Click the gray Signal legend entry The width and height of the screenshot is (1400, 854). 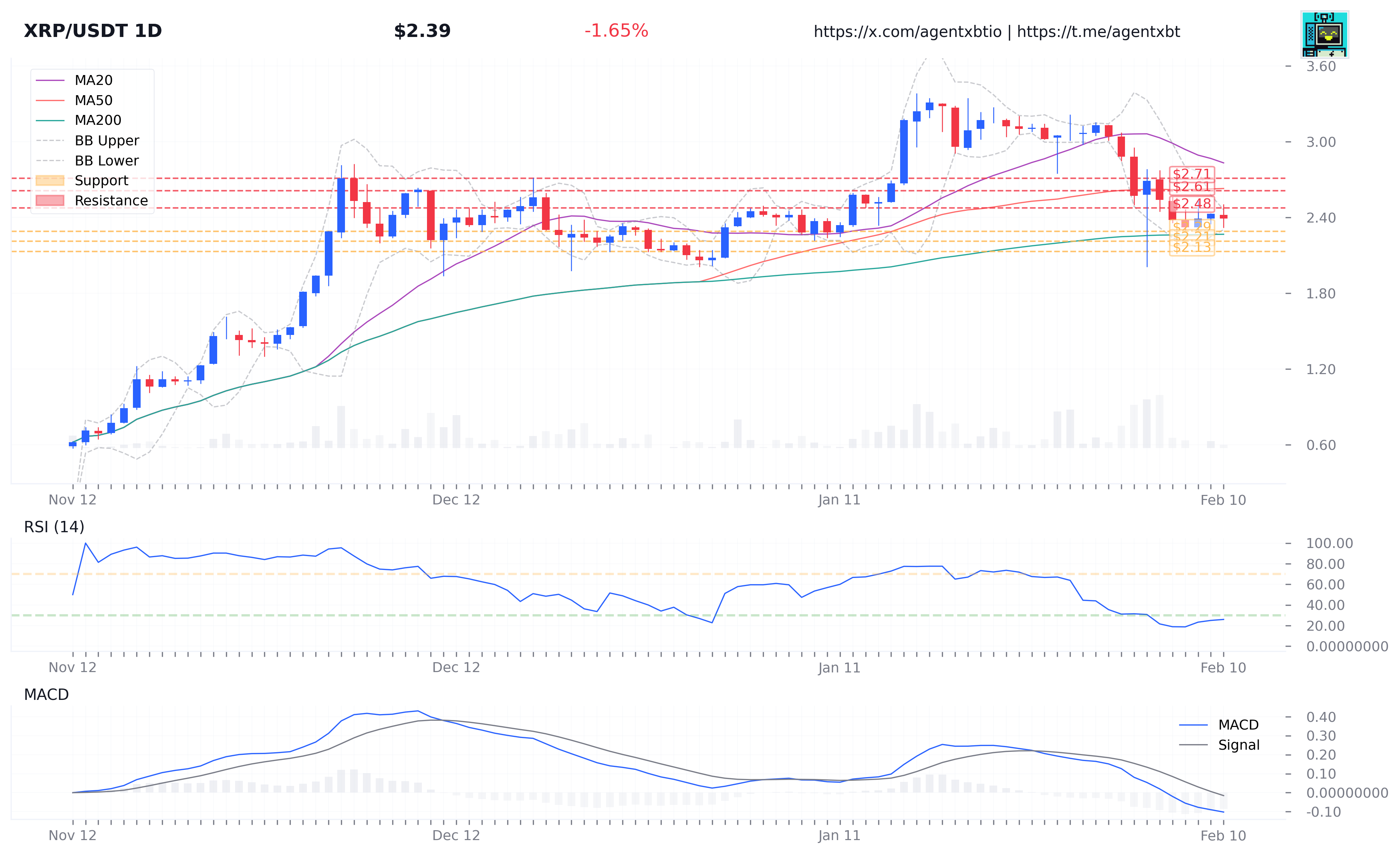(1219, 745)
